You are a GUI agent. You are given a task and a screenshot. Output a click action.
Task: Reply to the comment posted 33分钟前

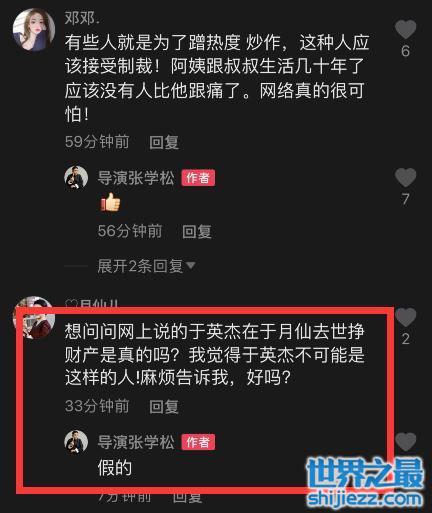(x=164, y=406)
